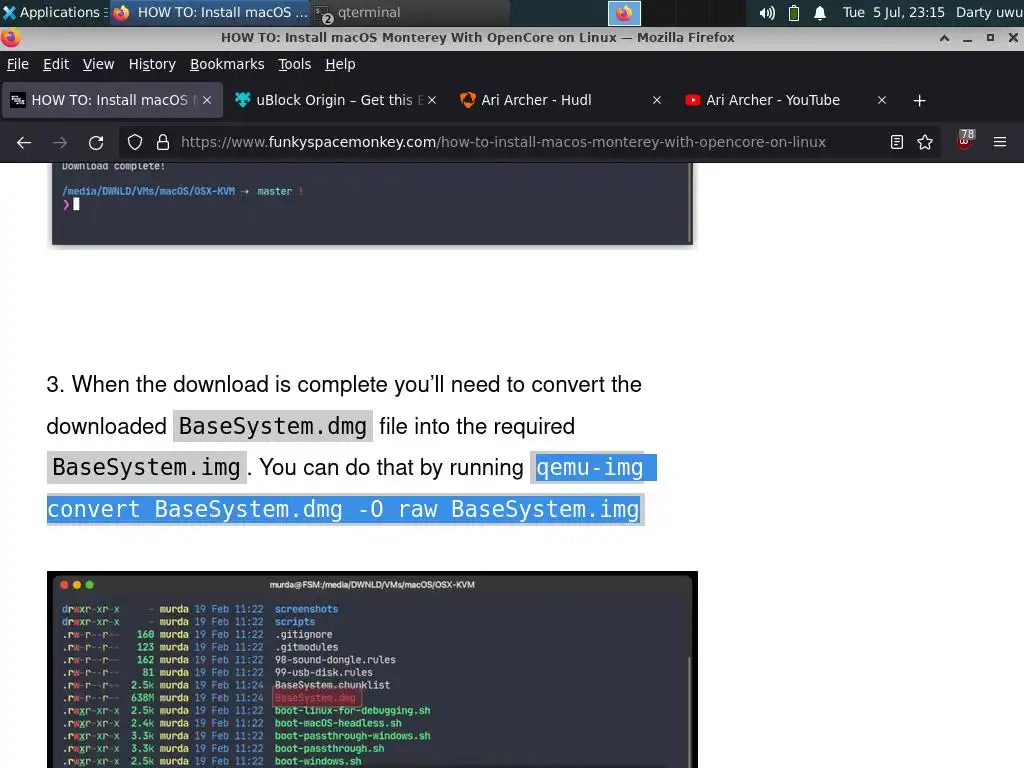Check battery status in system tray
The image size is (1024, 768).
tap(793, 12)
